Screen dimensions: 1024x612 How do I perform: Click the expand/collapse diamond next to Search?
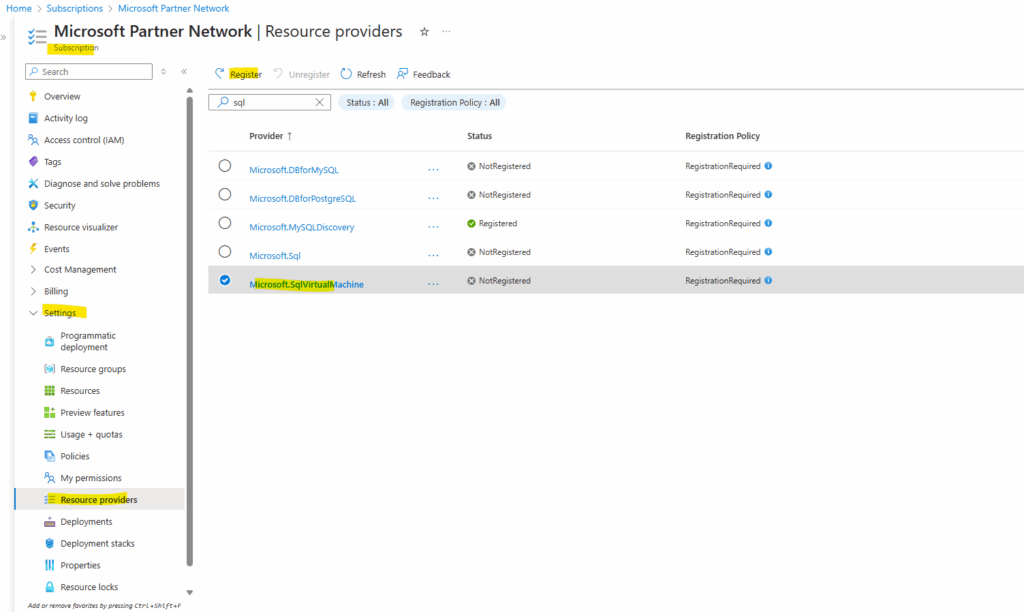coord(163,72)
